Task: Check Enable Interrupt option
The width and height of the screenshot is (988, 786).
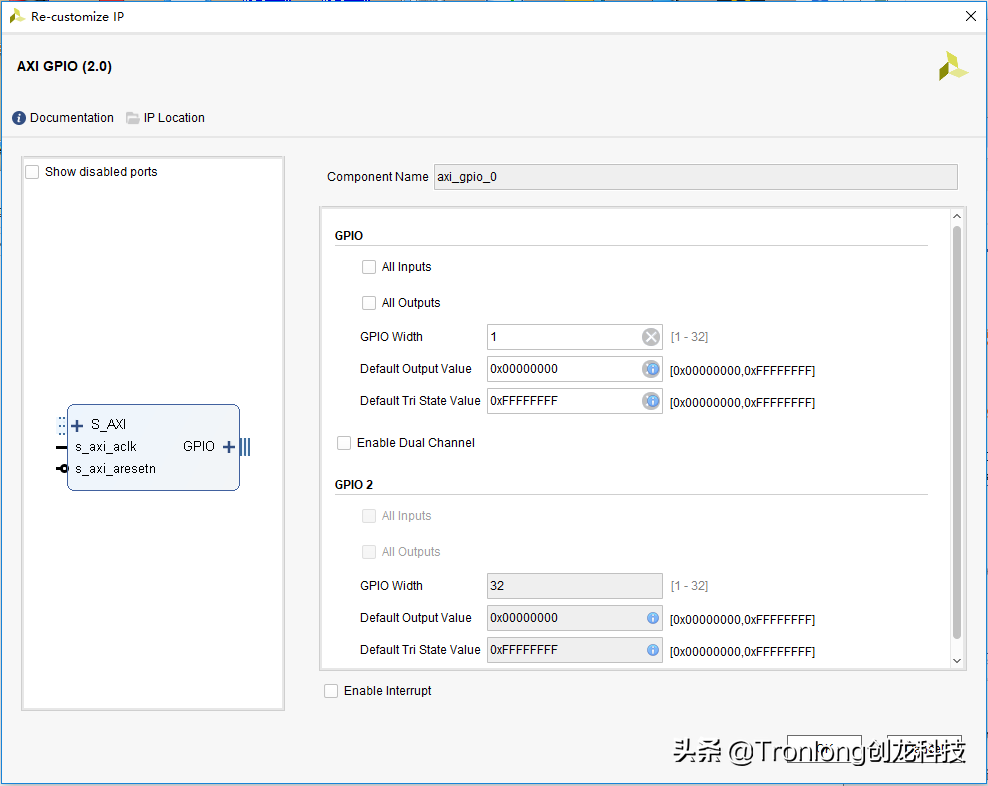Action: pos(331,691)
